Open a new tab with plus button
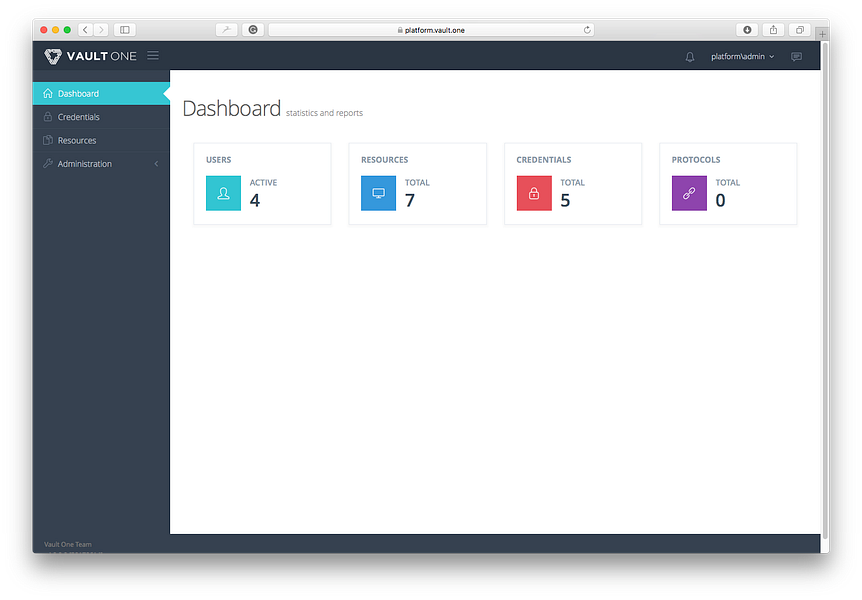 click(822, 34)
